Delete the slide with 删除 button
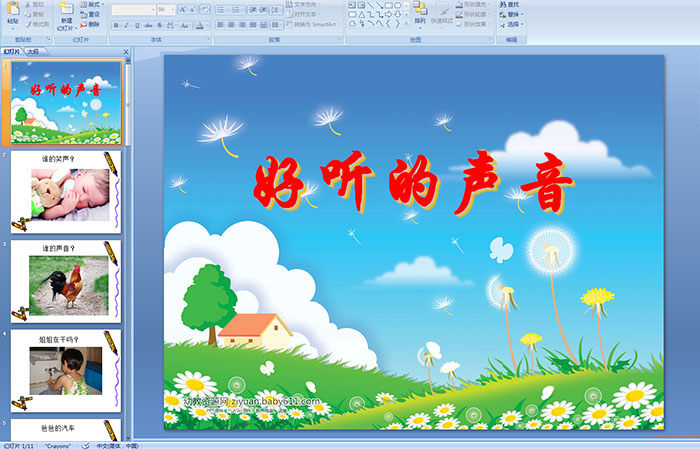Screen dimensions: 700x449 pyautogui.click(x=90, y=24)
